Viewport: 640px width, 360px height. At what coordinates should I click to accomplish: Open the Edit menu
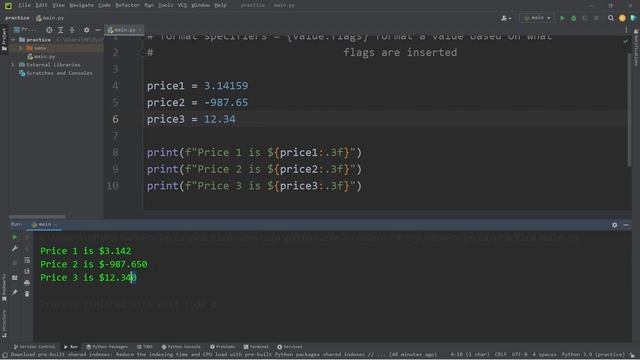41,5
